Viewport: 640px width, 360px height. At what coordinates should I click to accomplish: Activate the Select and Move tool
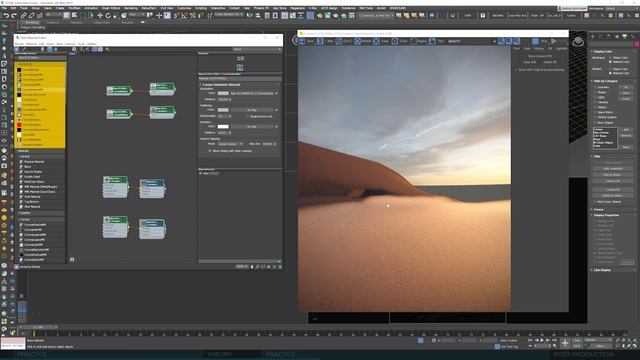pyautogui.click(x=100, y=16)
